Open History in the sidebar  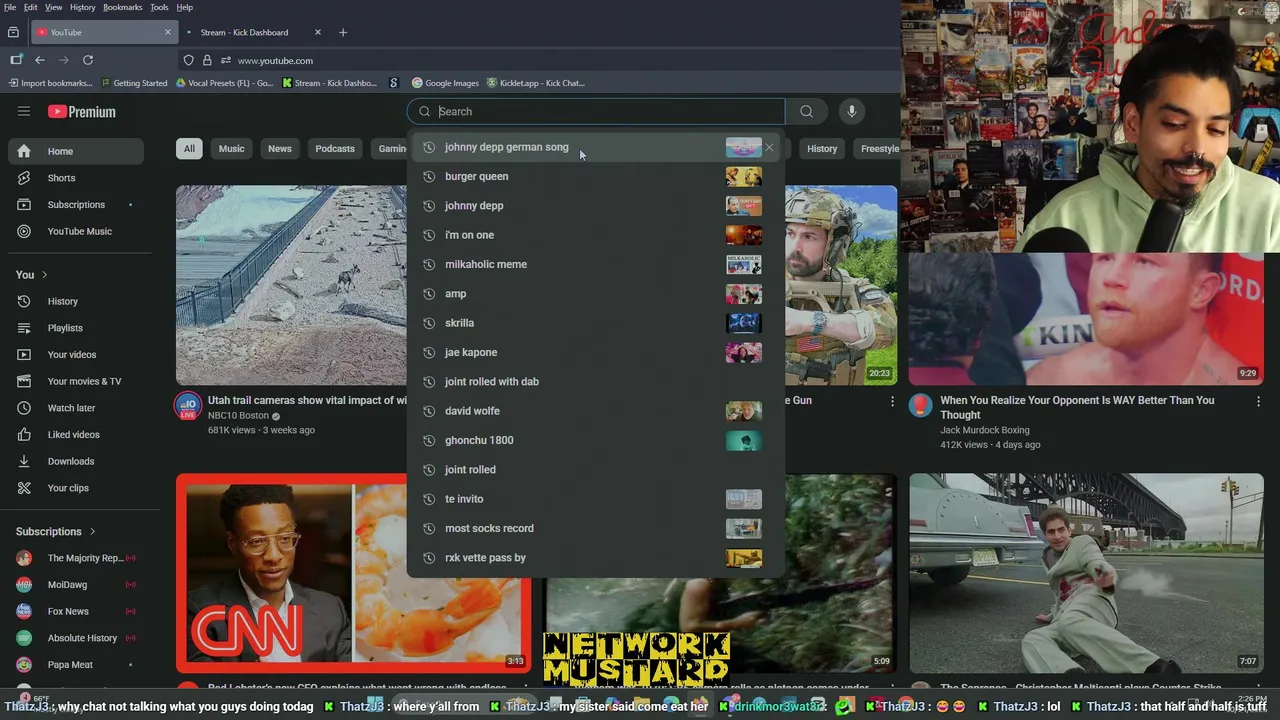[76, 301]
